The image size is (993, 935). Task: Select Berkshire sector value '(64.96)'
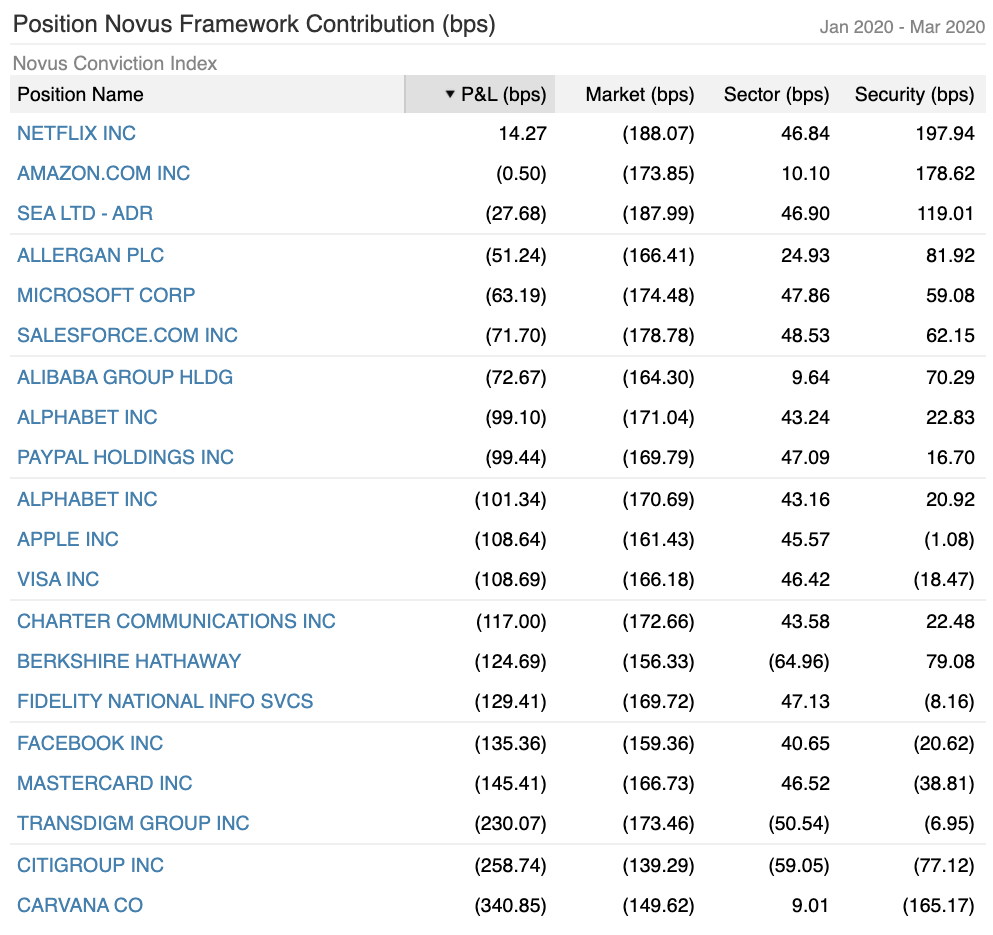tap(799, 661)
